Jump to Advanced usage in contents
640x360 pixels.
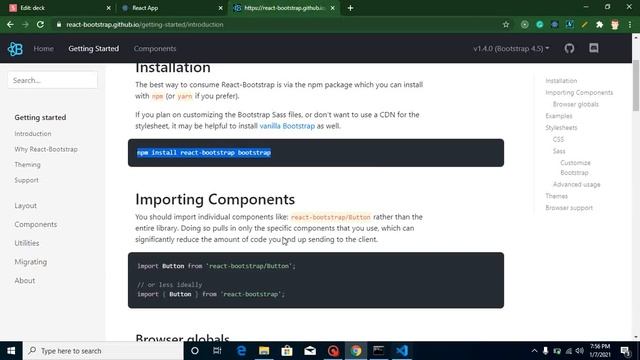pyautogui.click(x=577, y=184)
